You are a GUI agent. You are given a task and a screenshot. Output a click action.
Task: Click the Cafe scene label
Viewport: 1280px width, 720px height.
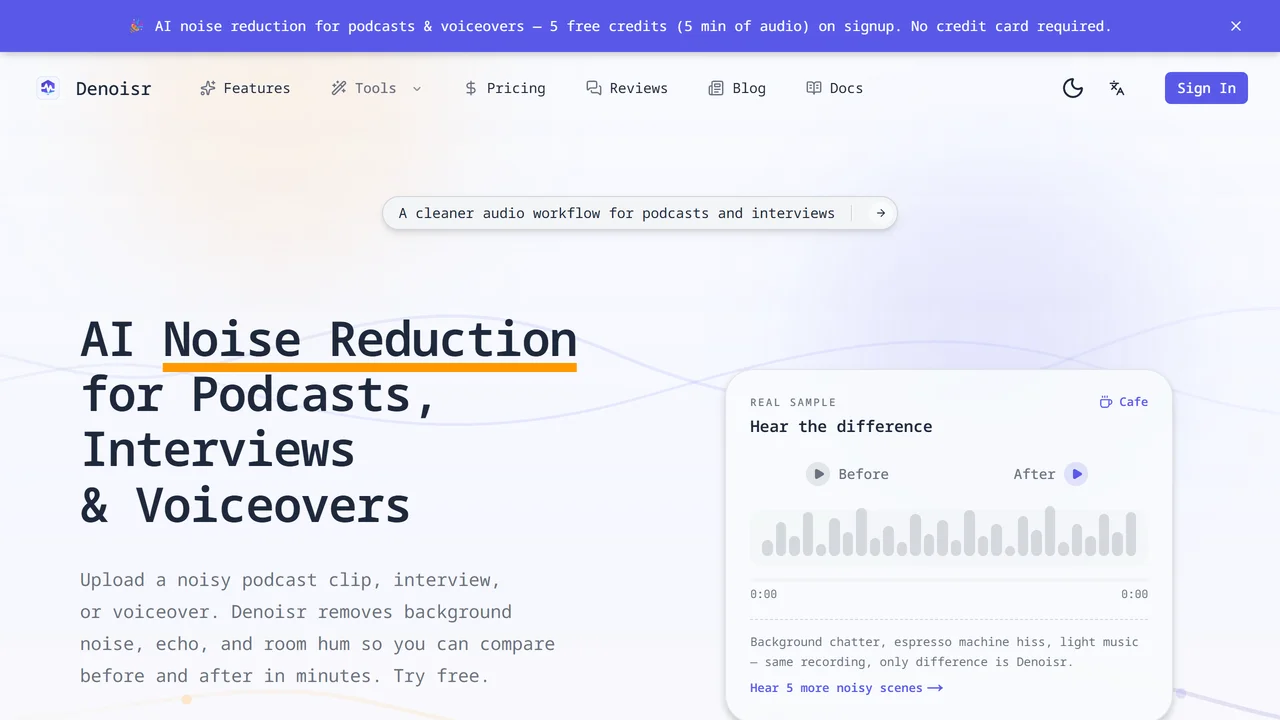(x=1123, y=402)
